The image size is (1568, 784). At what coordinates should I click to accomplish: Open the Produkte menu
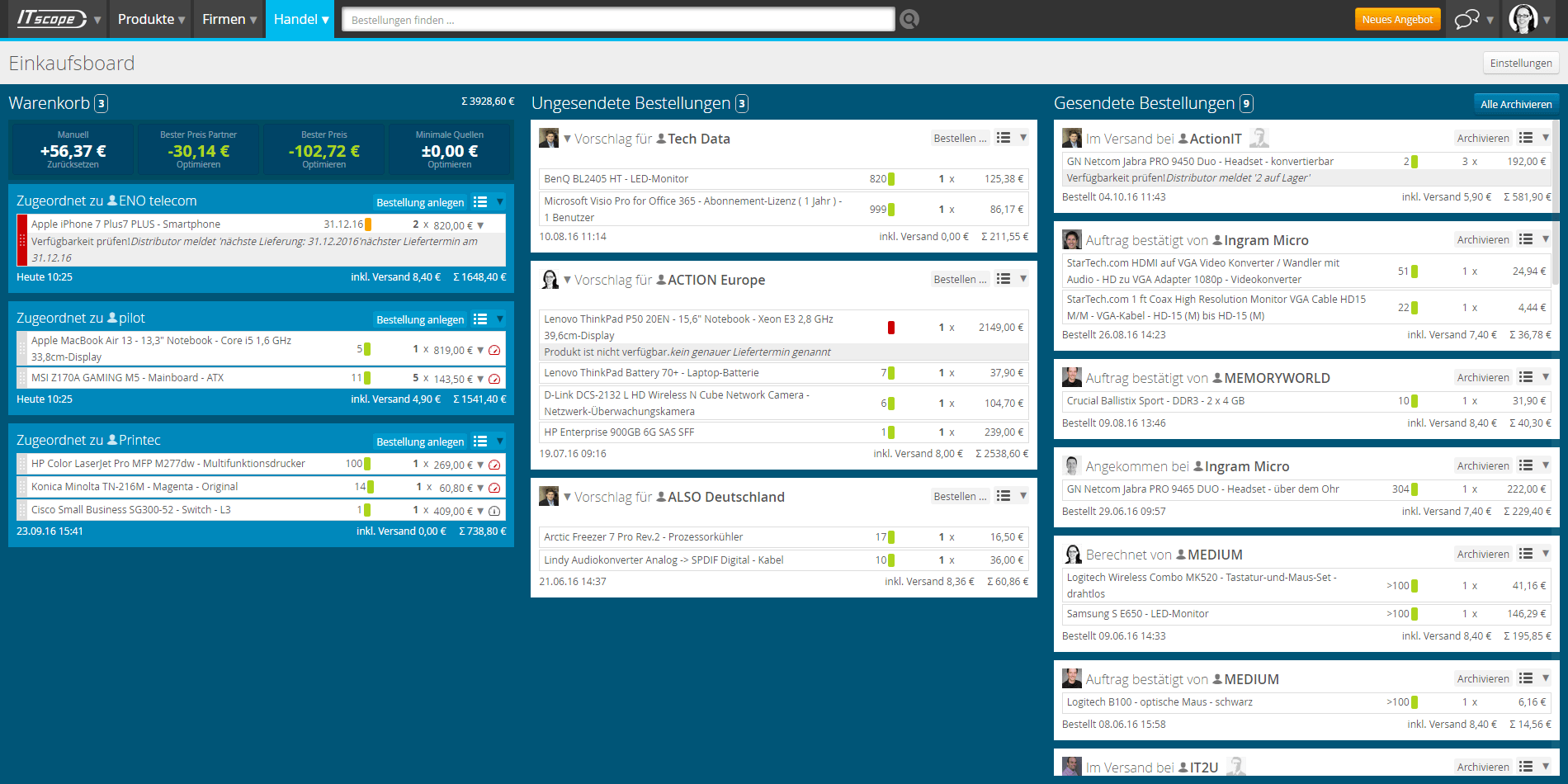point(151,19)
